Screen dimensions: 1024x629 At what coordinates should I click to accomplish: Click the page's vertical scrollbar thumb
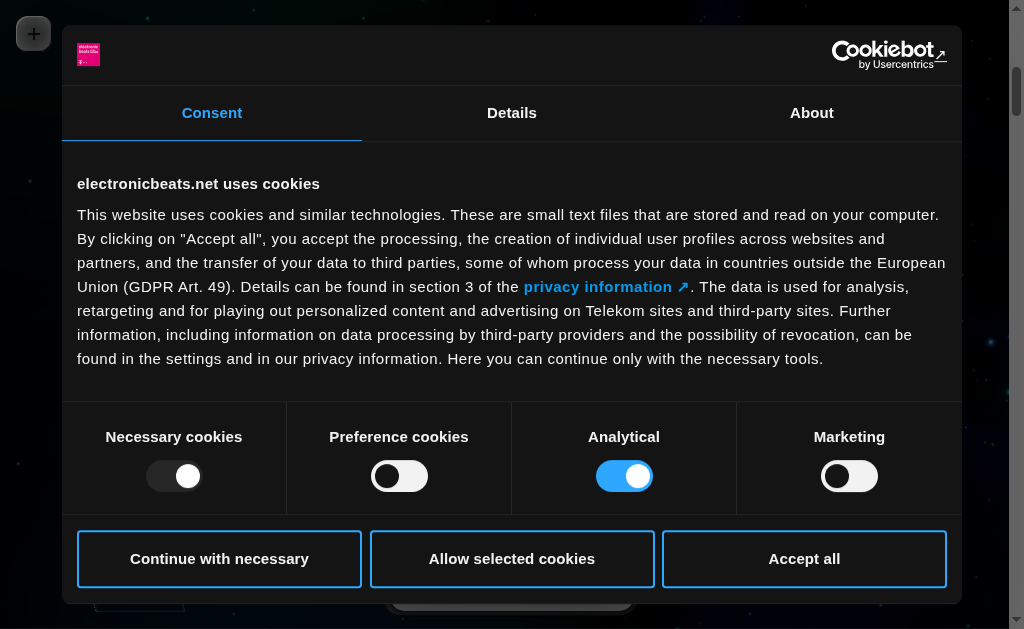coord(1016,91)
